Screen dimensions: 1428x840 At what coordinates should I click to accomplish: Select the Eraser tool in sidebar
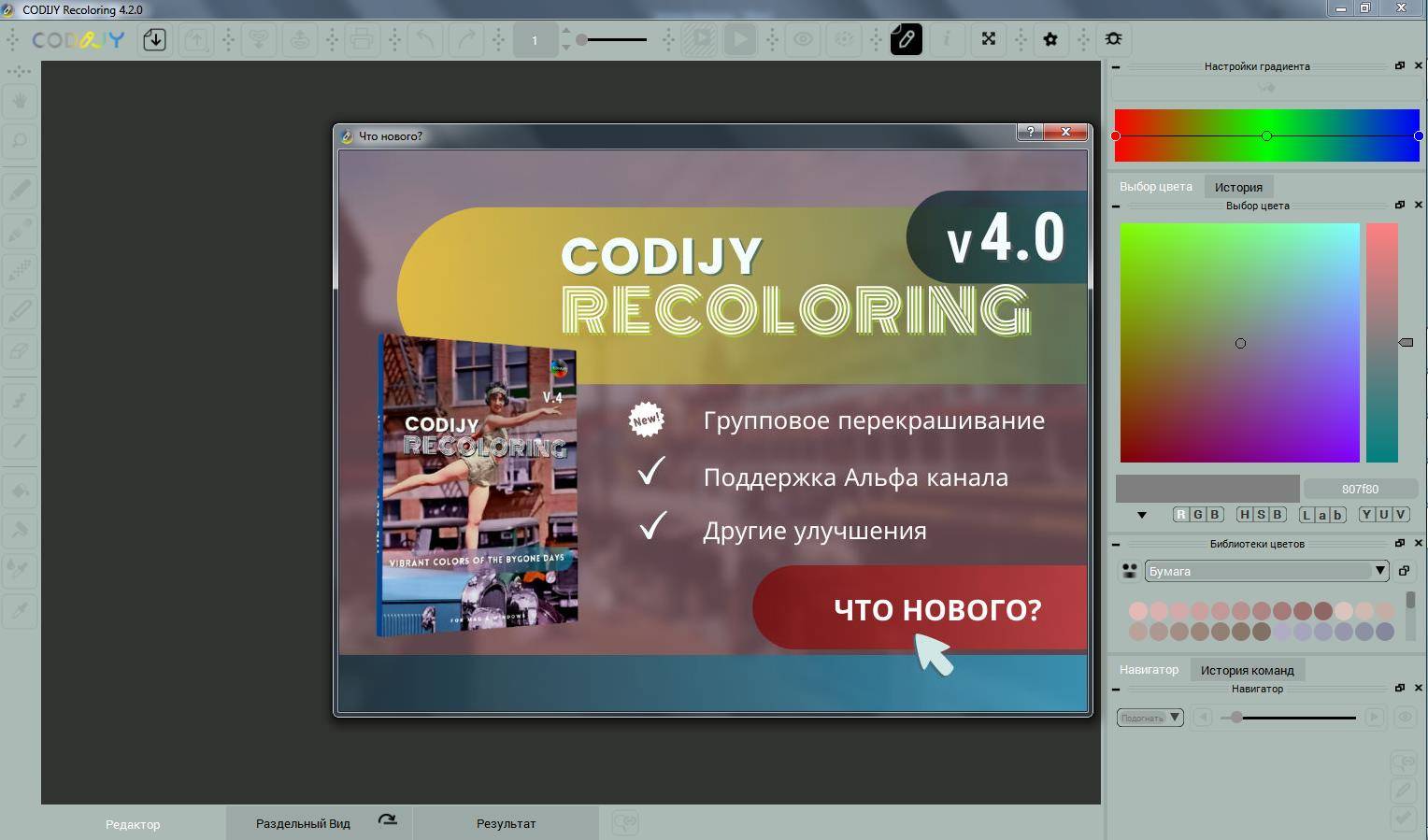[20, 351]
